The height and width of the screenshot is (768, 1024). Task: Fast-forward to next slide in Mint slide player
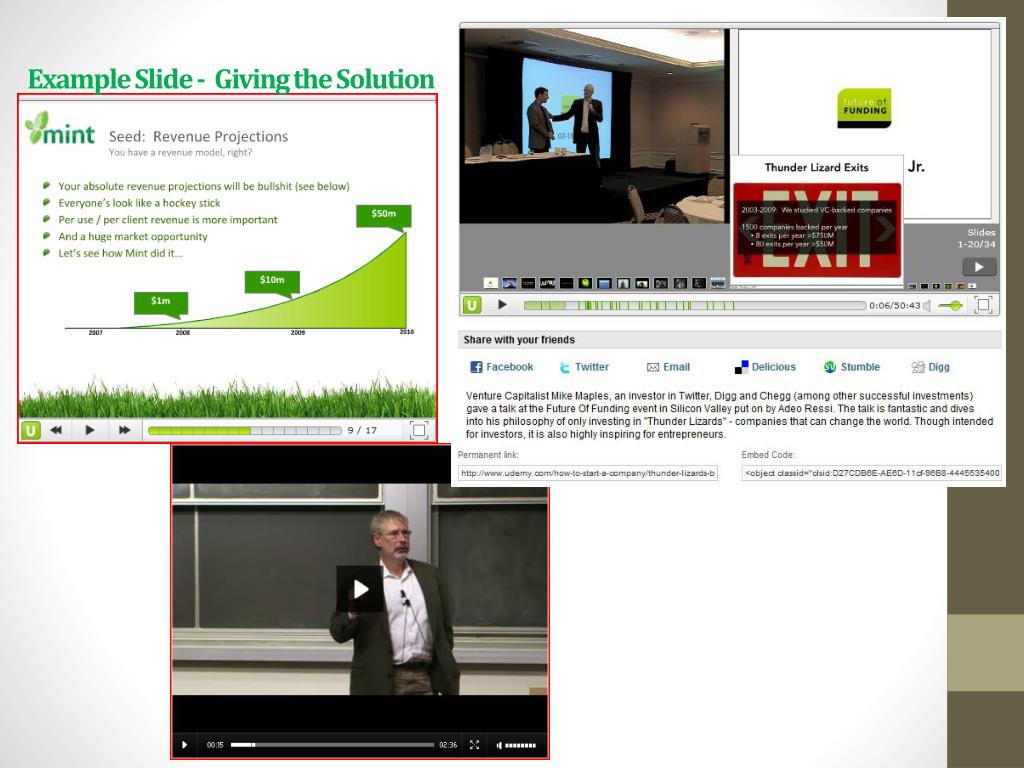pyautogui.click(x=124, y=430)
